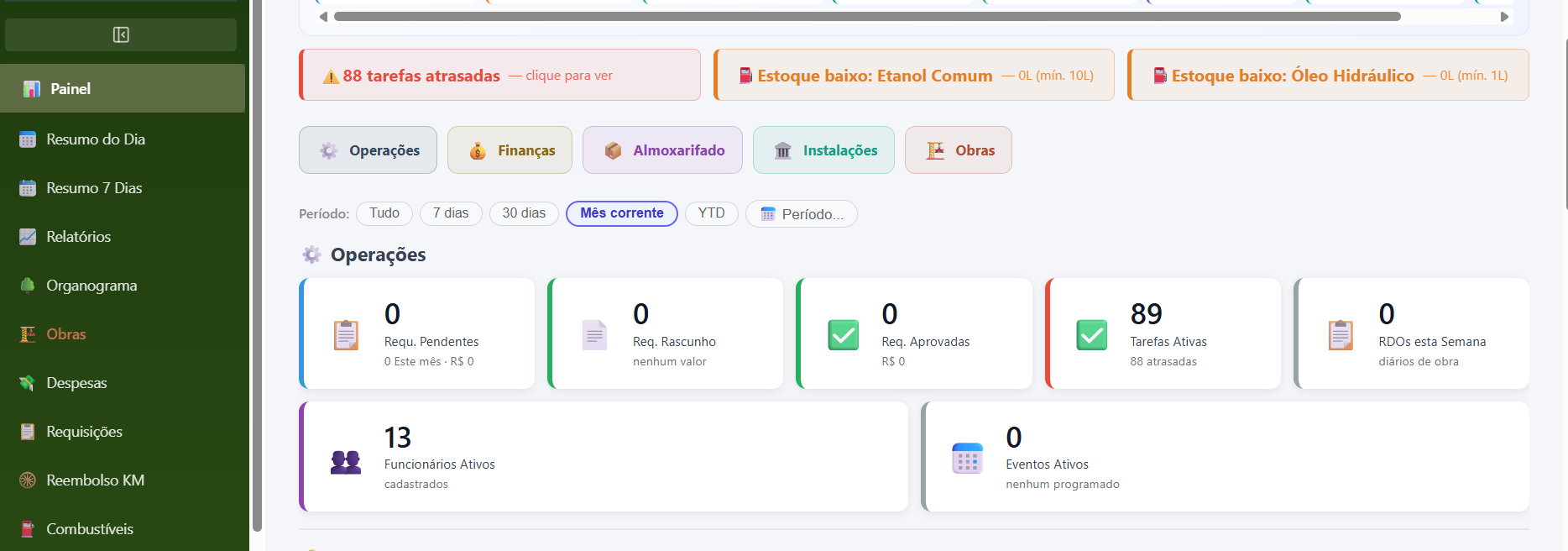Click the Painel chart icon
Image resolution: width=1568 pixels, height=551 pixels.
tap(32, 88)
